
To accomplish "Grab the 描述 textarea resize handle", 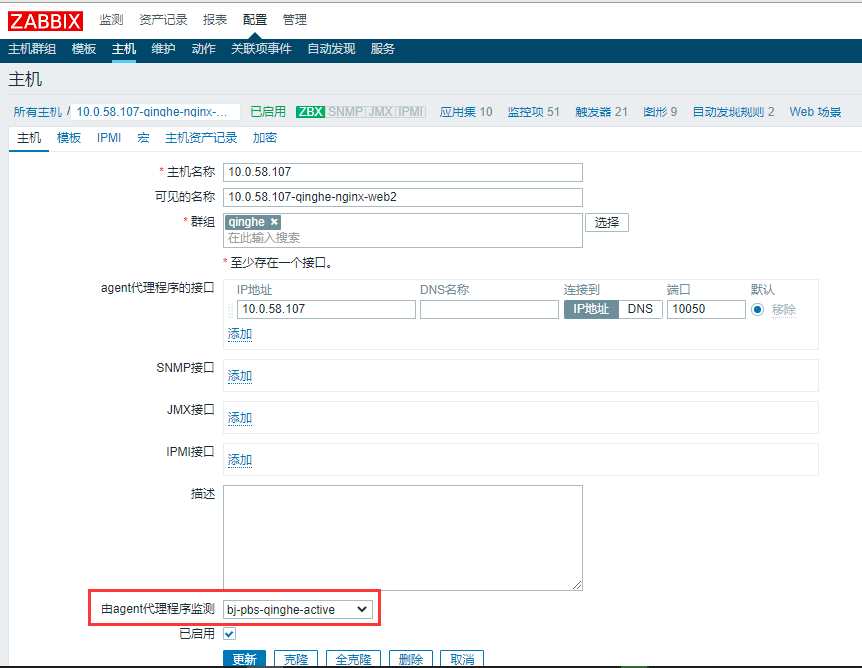I will pos(577,586).
